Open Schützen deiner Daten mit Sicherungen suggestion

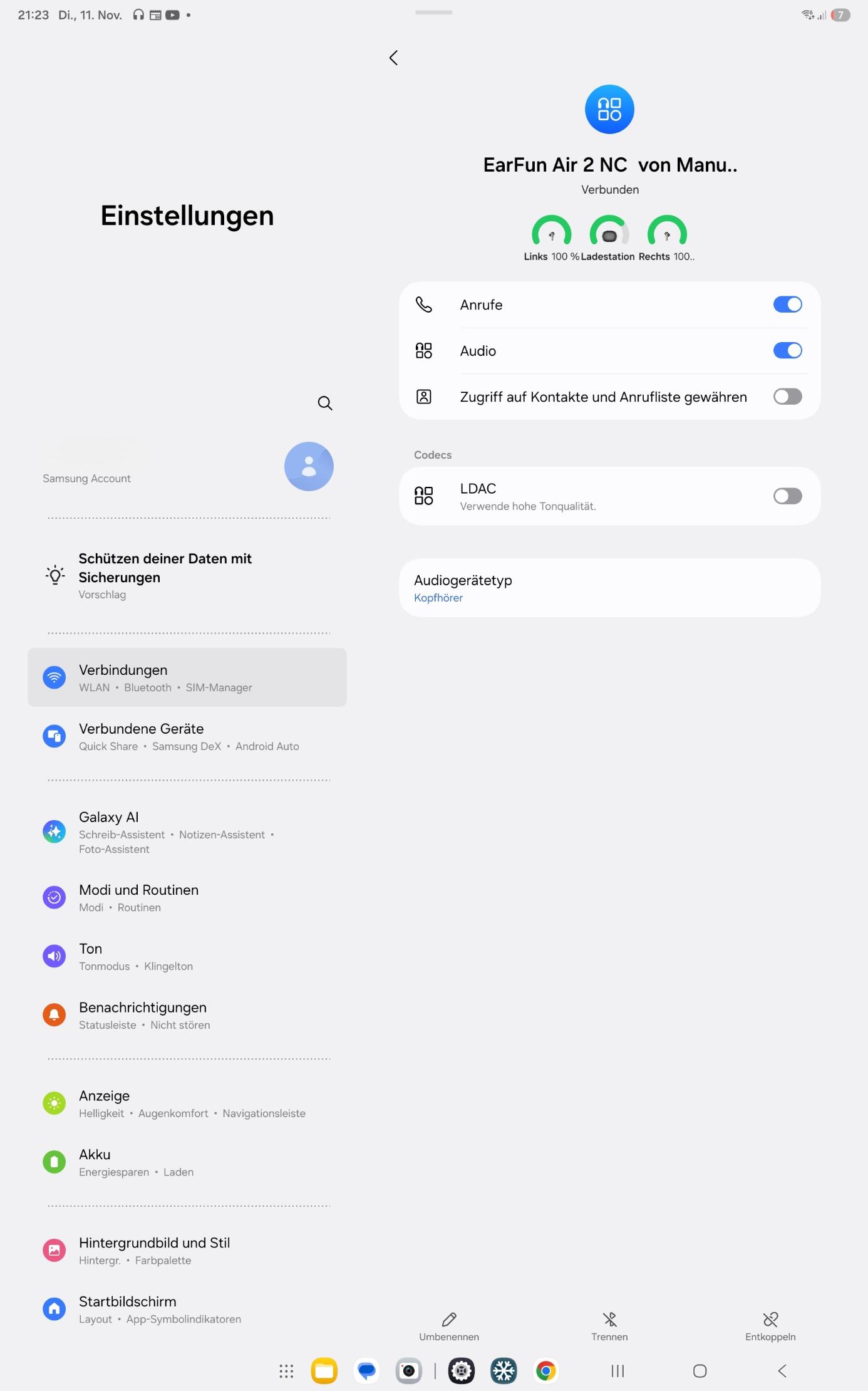(x=187, y=575)
